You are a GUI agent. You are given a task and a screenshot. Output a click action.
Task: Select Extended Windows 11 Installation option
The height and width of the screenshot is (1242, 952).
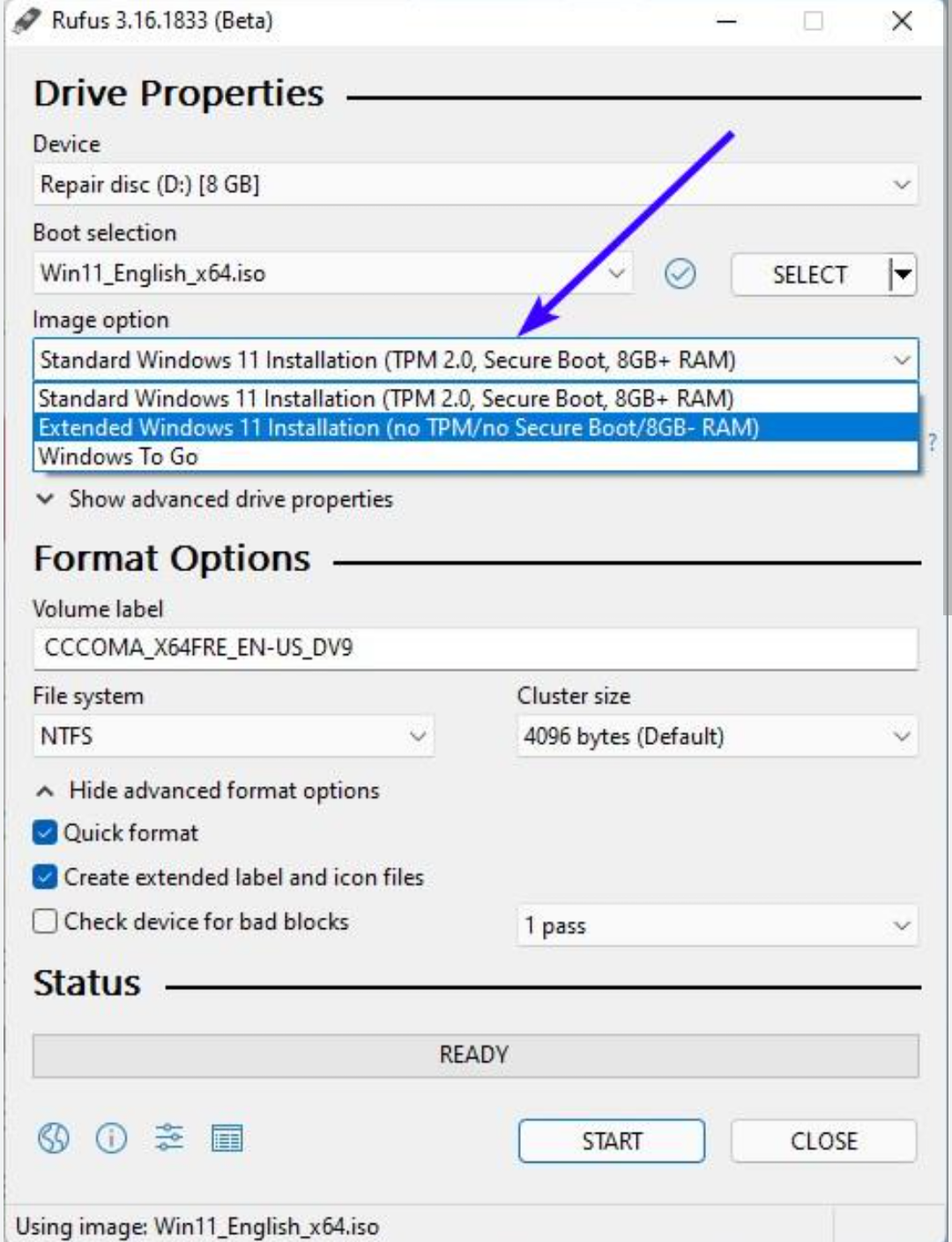(x=398, y=428)
